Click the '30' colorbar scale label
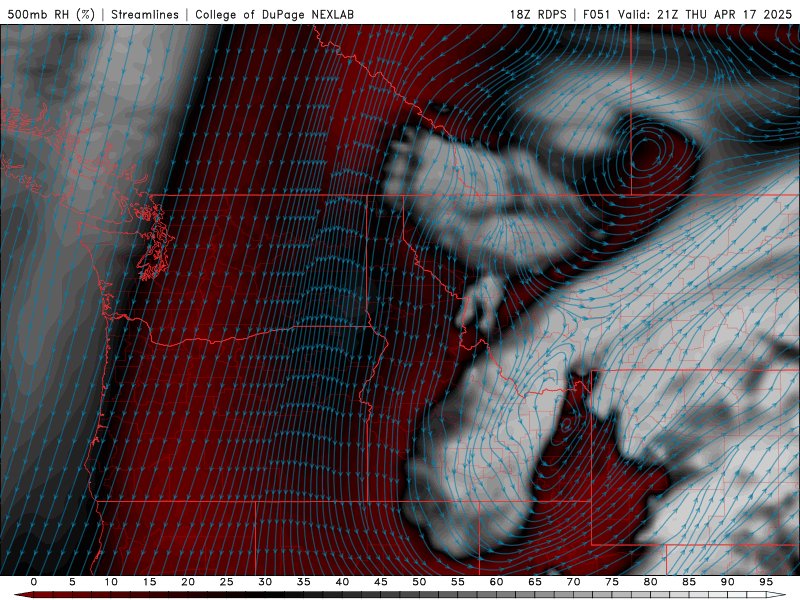 pos(265,582)
